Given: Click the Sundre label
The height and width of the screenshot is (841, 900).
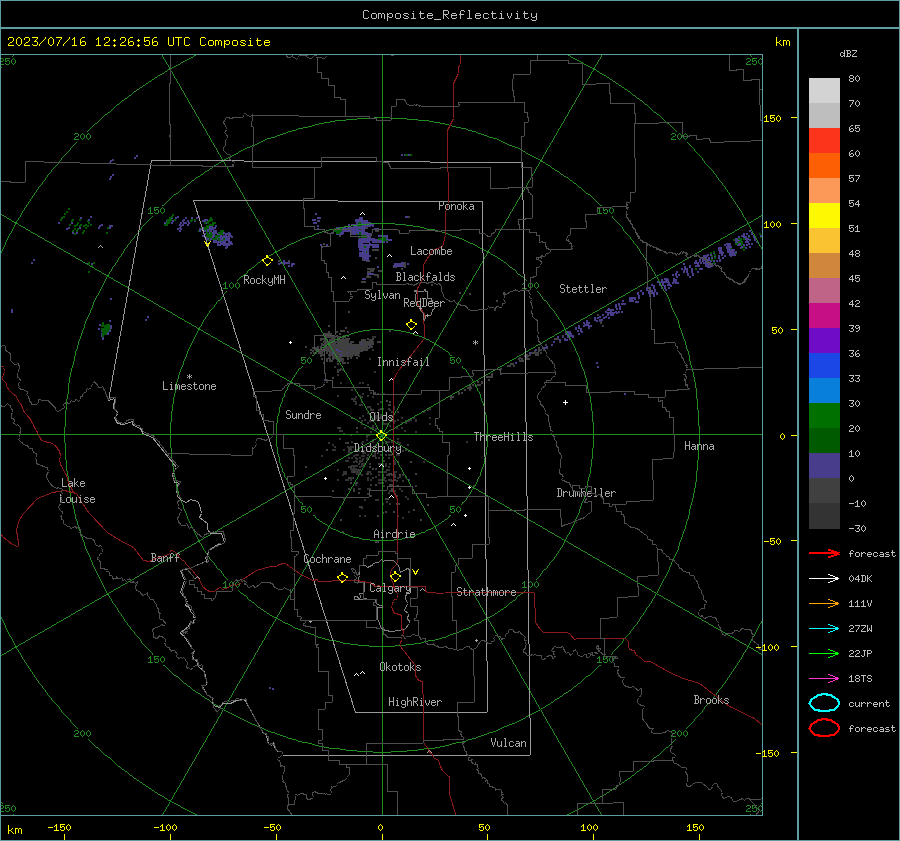Looking at the screenshot, I should [x=303, y=414].
